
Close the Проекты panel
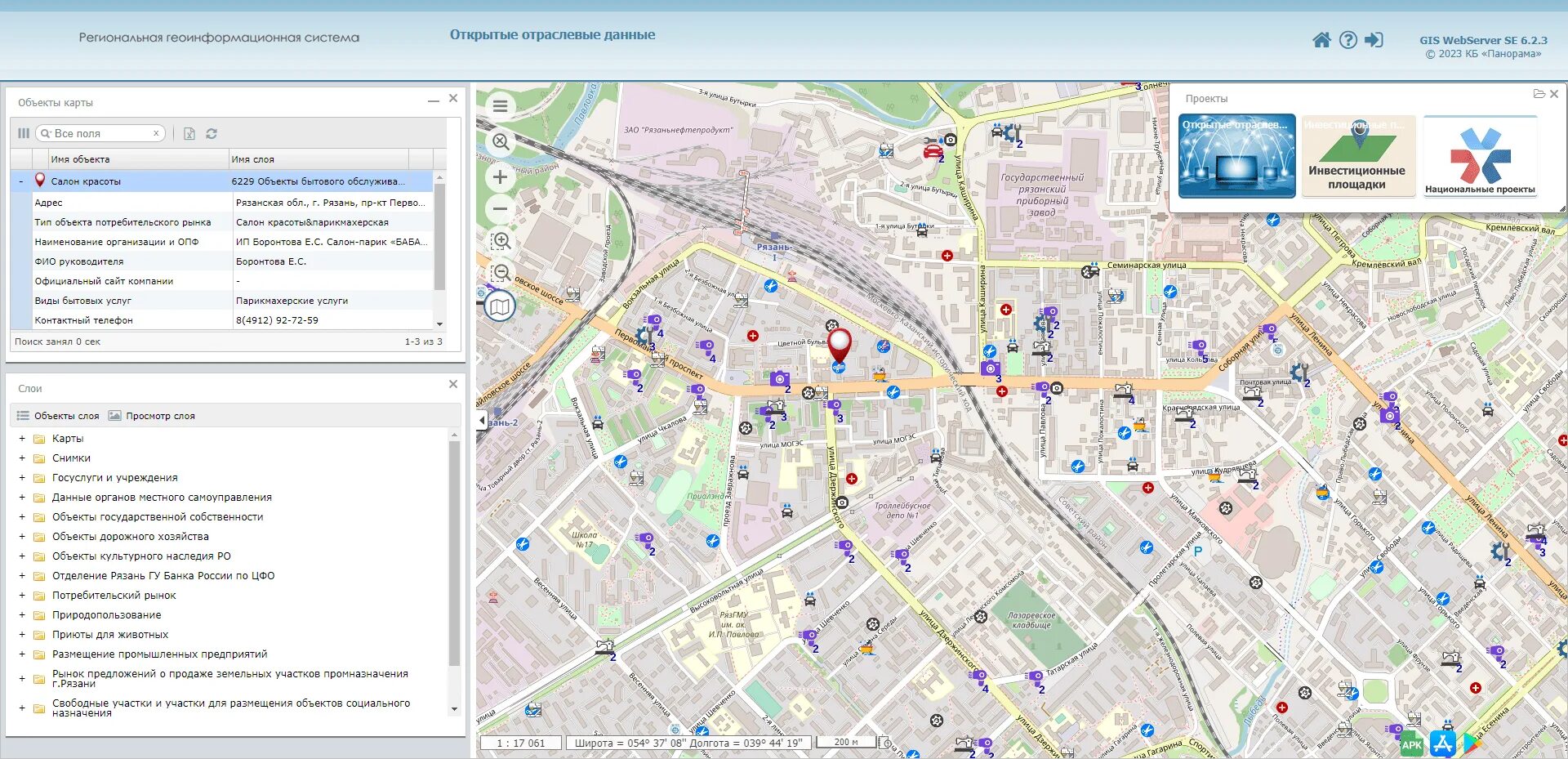(1554, 94)
